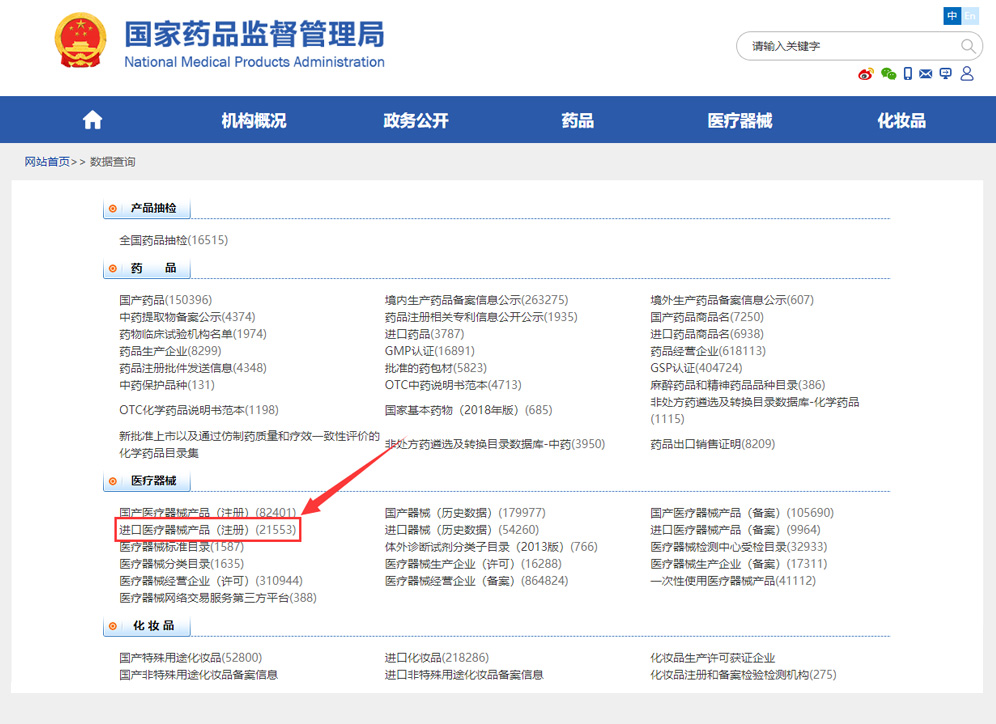Open the user account icon
The image size is (996, 724).
(x=967, y=74)
